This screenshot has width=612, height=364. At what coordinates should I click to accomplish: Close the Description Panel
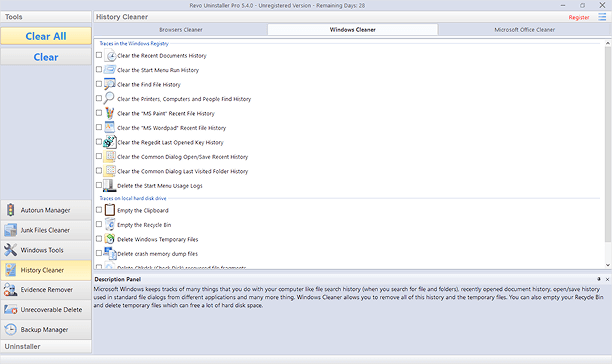(x=607, y=279)
